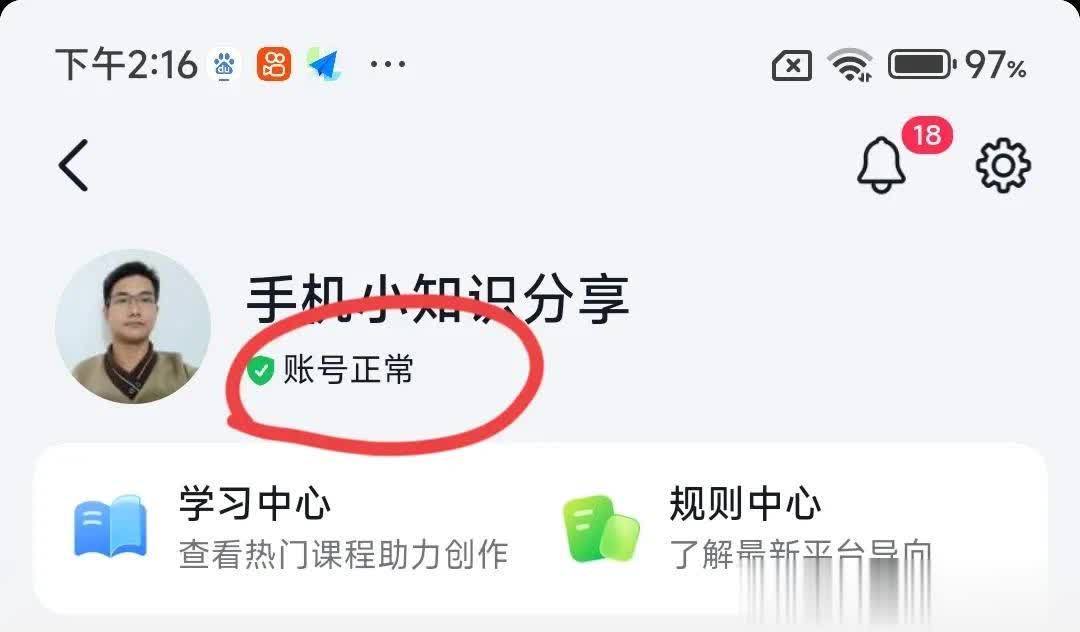Viewport: 1080px width, 632px height.
Task: Tap the account name 手机小知识分享
Action: (438, 299)
